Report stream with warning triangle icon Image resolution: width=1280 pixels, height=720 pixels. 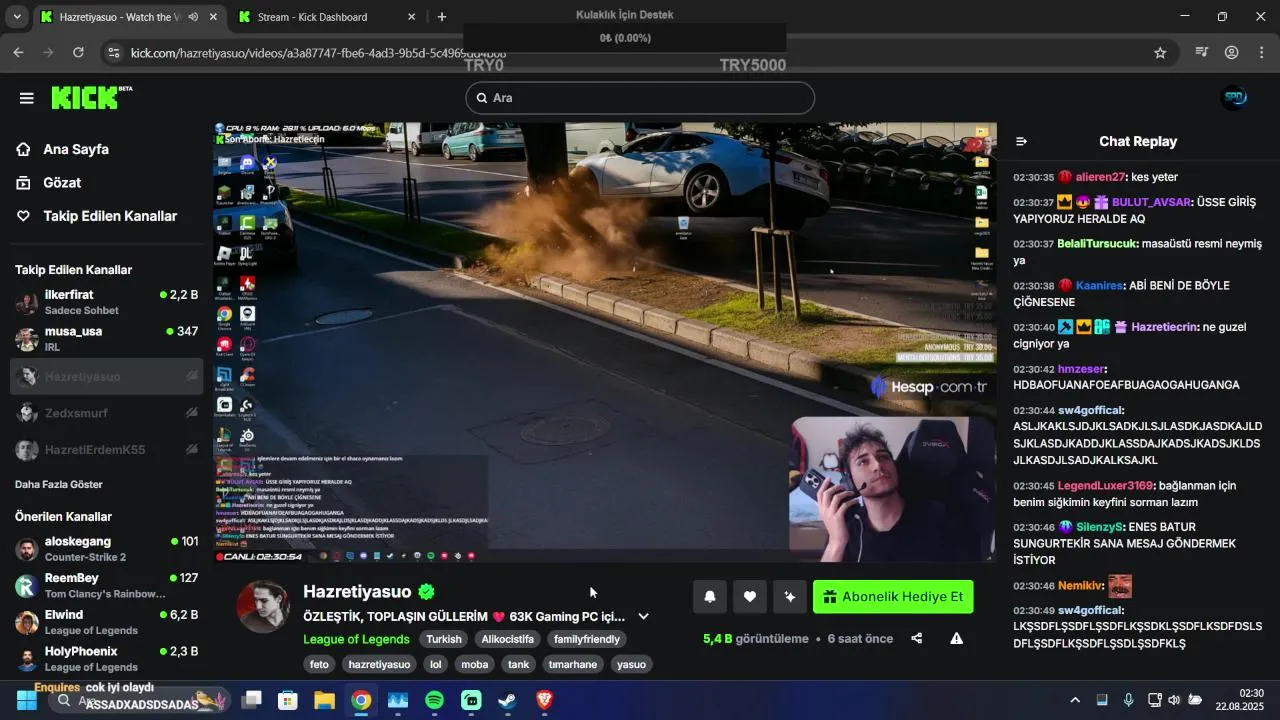[957, 638]
